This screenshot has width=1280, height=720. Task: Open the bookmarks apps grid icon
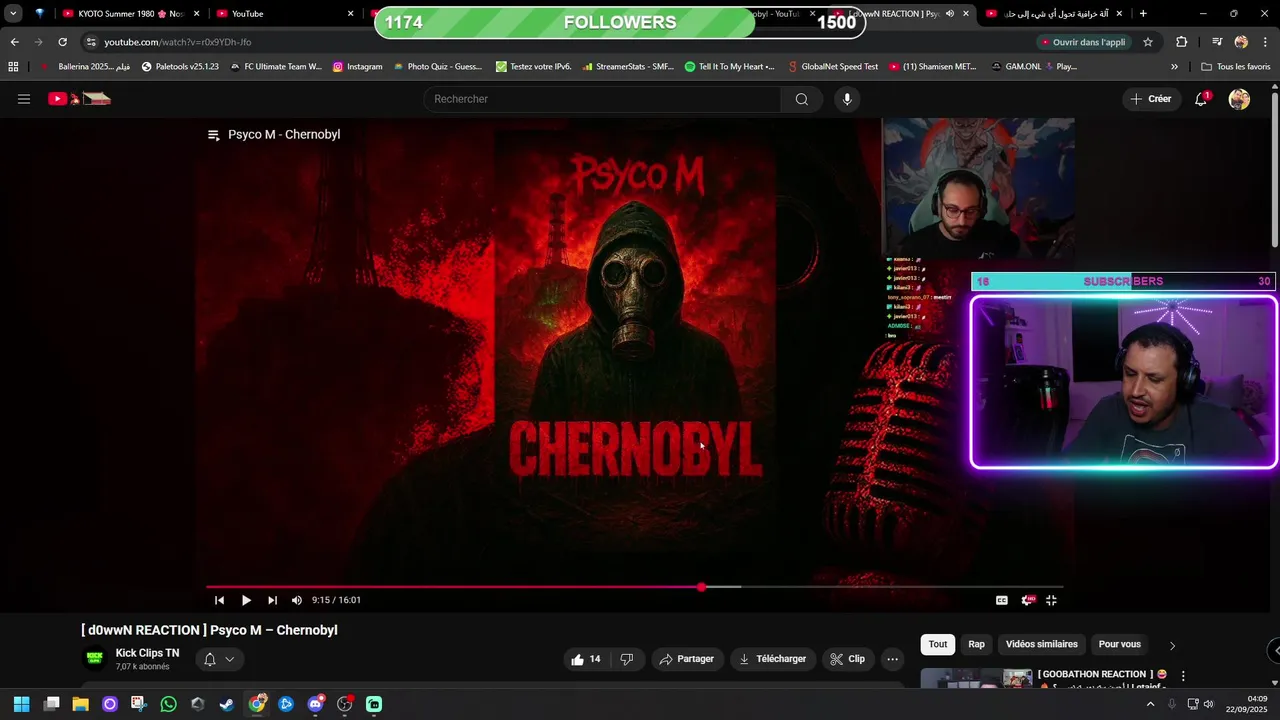pos(13,67)
